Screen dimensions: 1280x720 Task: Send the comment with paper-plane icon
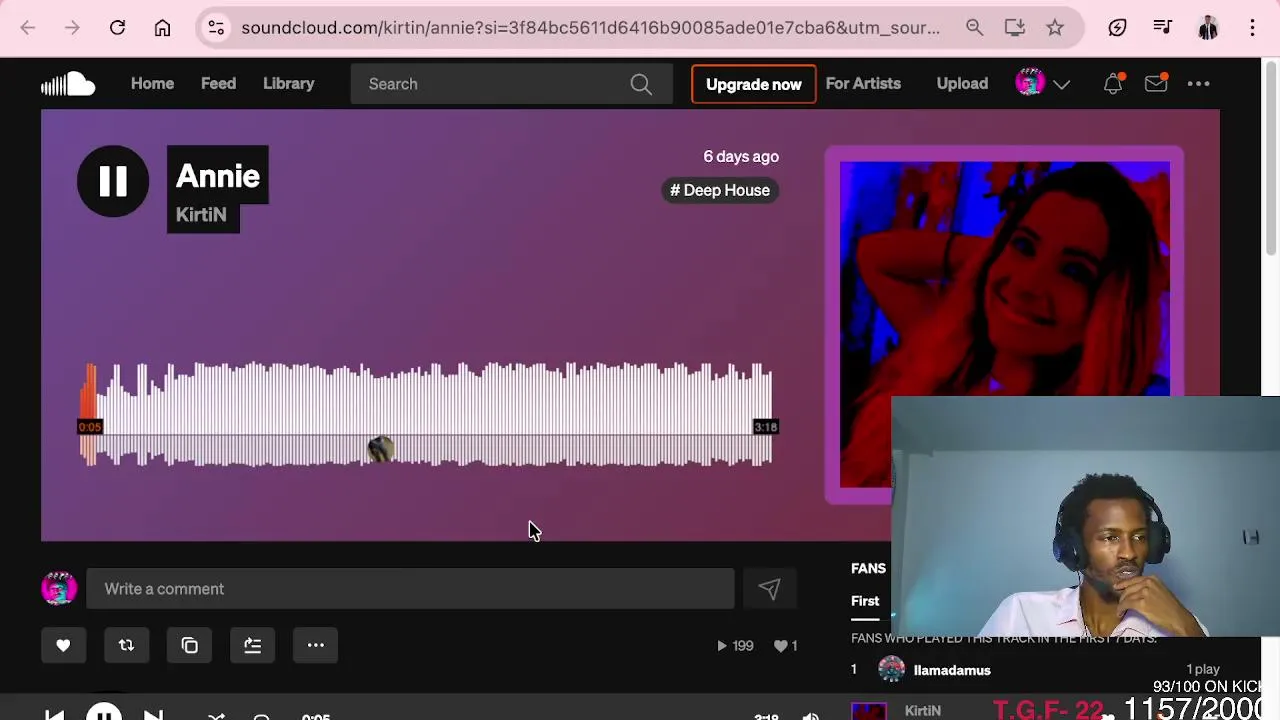768,589
